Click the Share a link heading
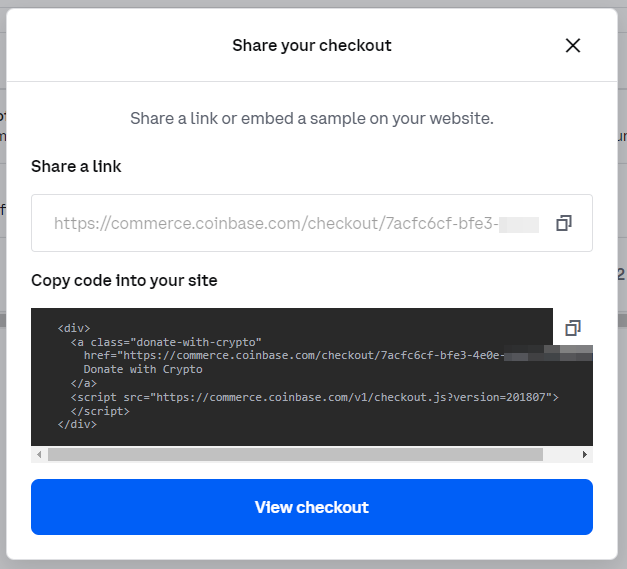 (x=76, y=166)
